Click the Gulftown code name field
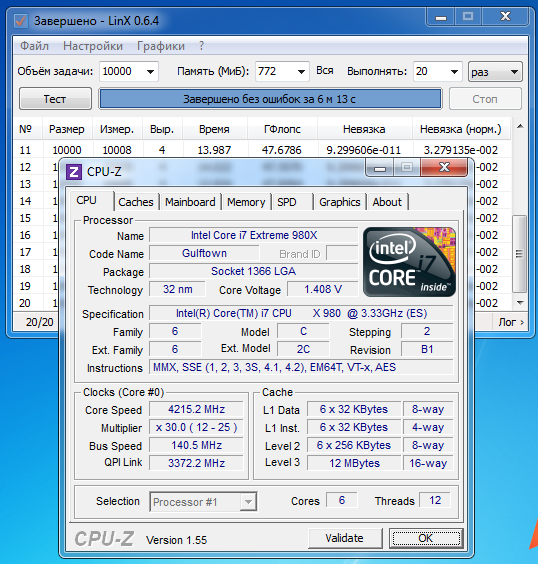The width and height of the screenshot is (538, 564). pyautogui.click(x=204, y=254)
